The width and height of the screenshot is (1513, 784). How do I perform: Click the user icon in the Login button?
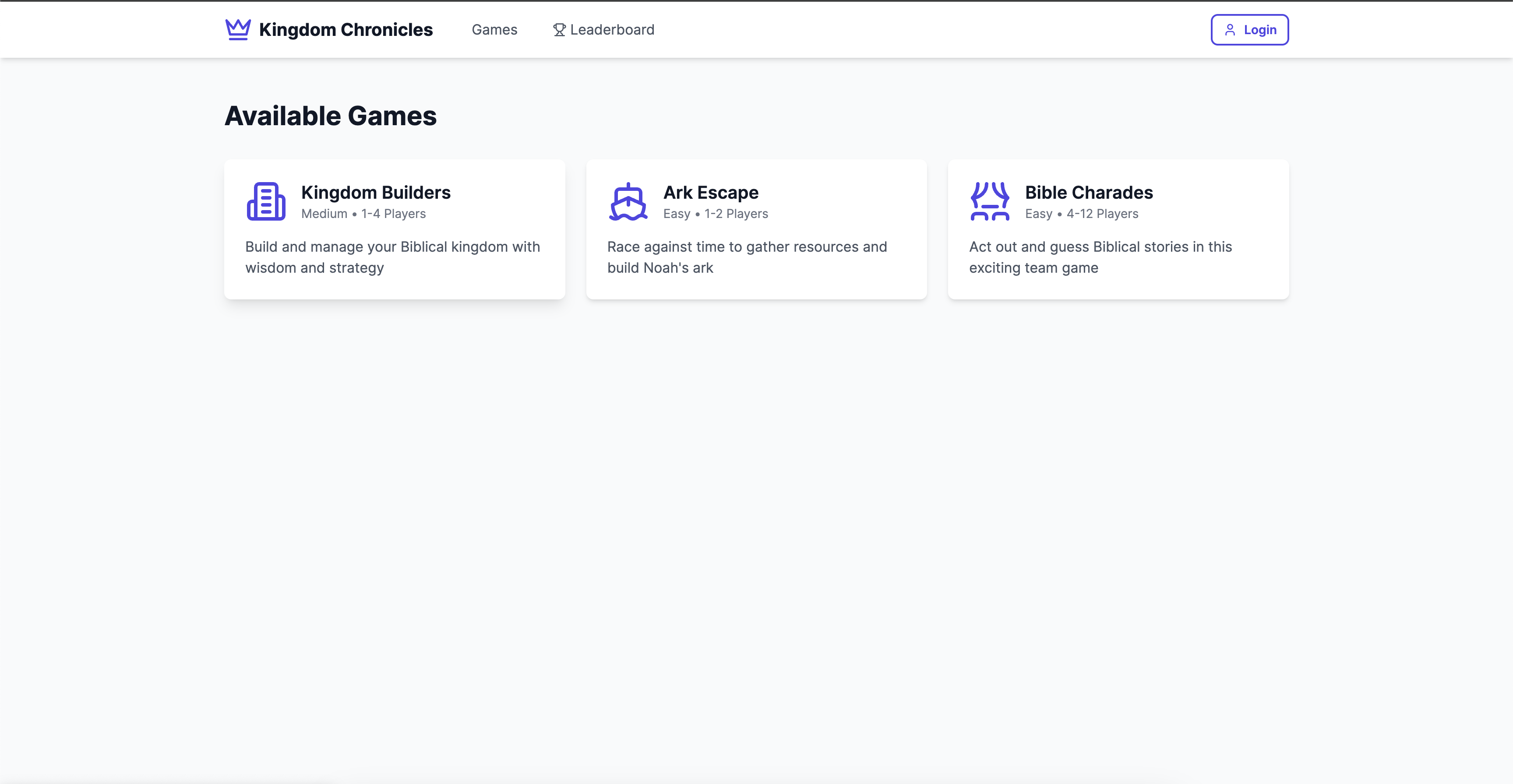coord(1230,30)
